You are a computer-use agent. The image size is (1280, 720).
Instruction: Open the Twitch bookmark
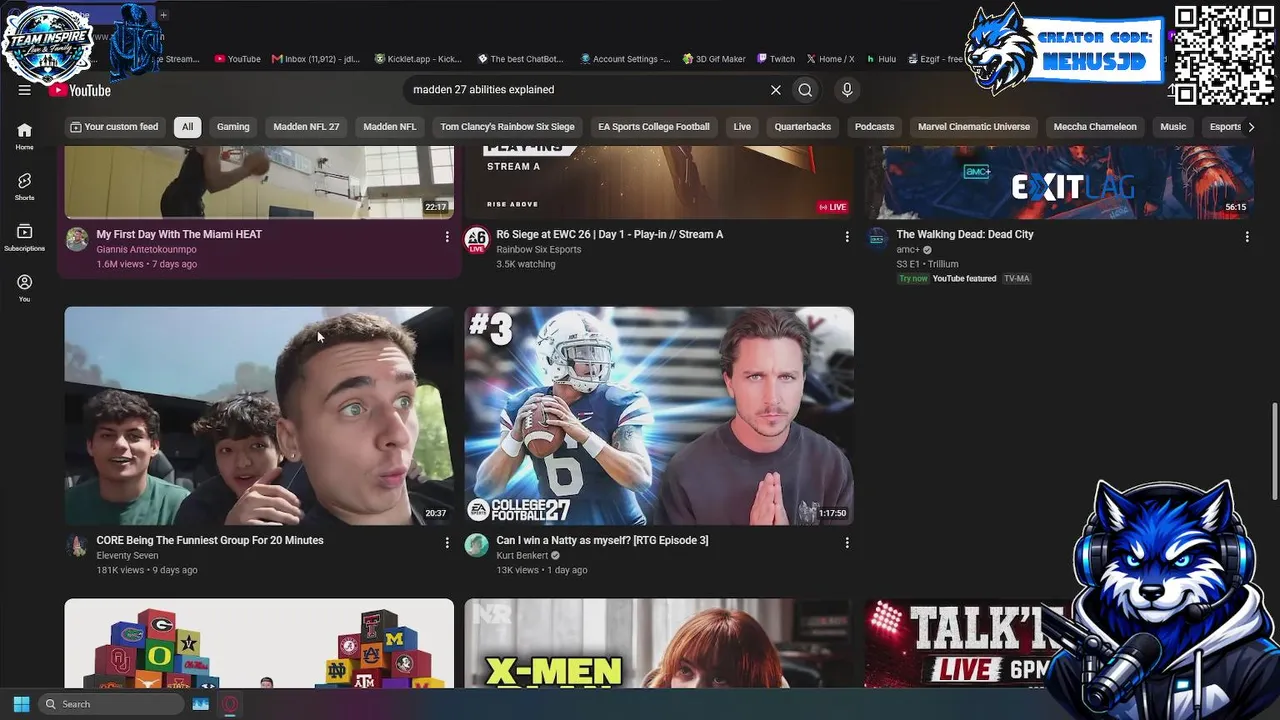click(x=776, y=59)
